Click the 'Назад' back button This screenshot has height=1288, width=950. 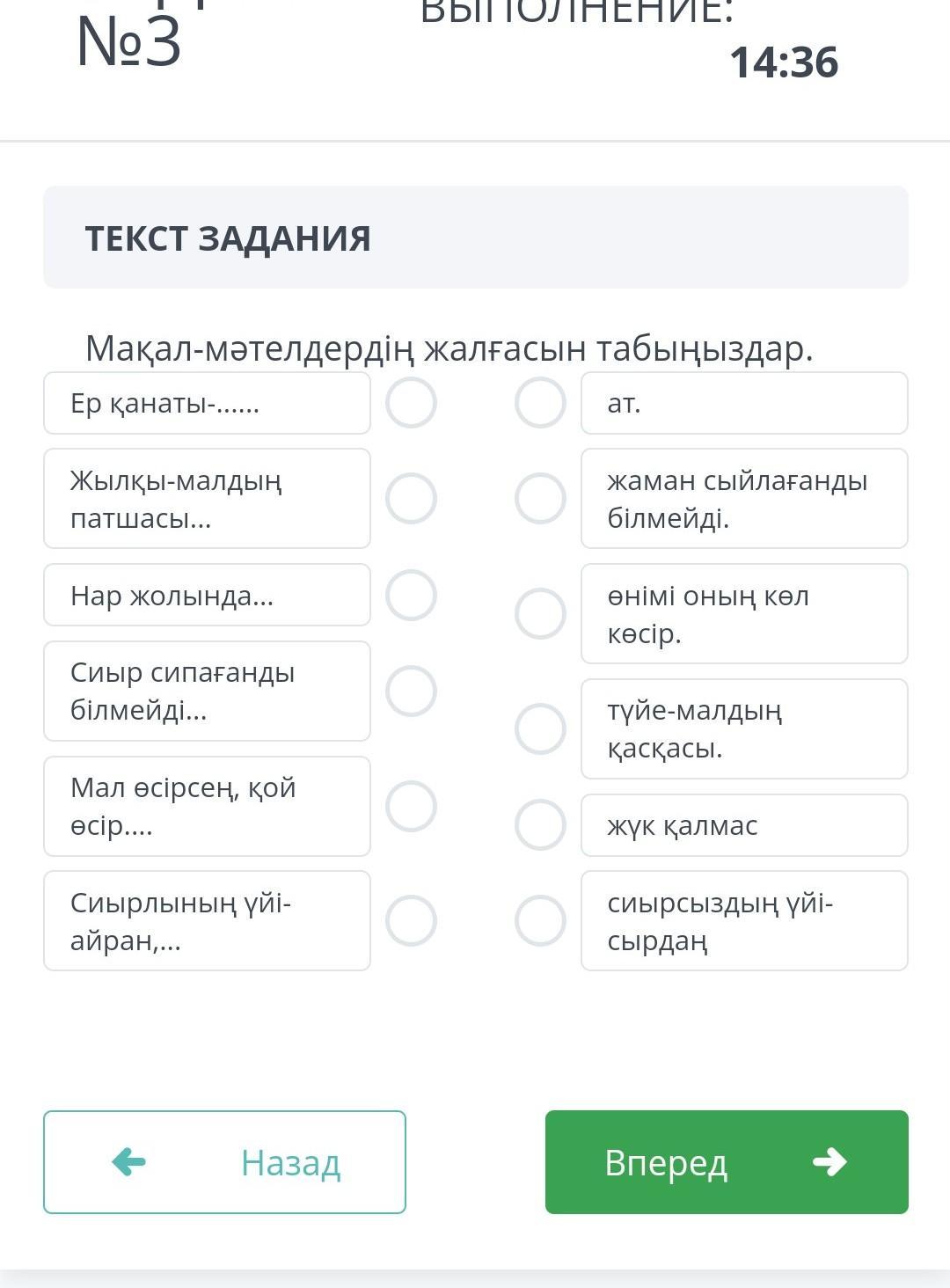pos(224,1162)
